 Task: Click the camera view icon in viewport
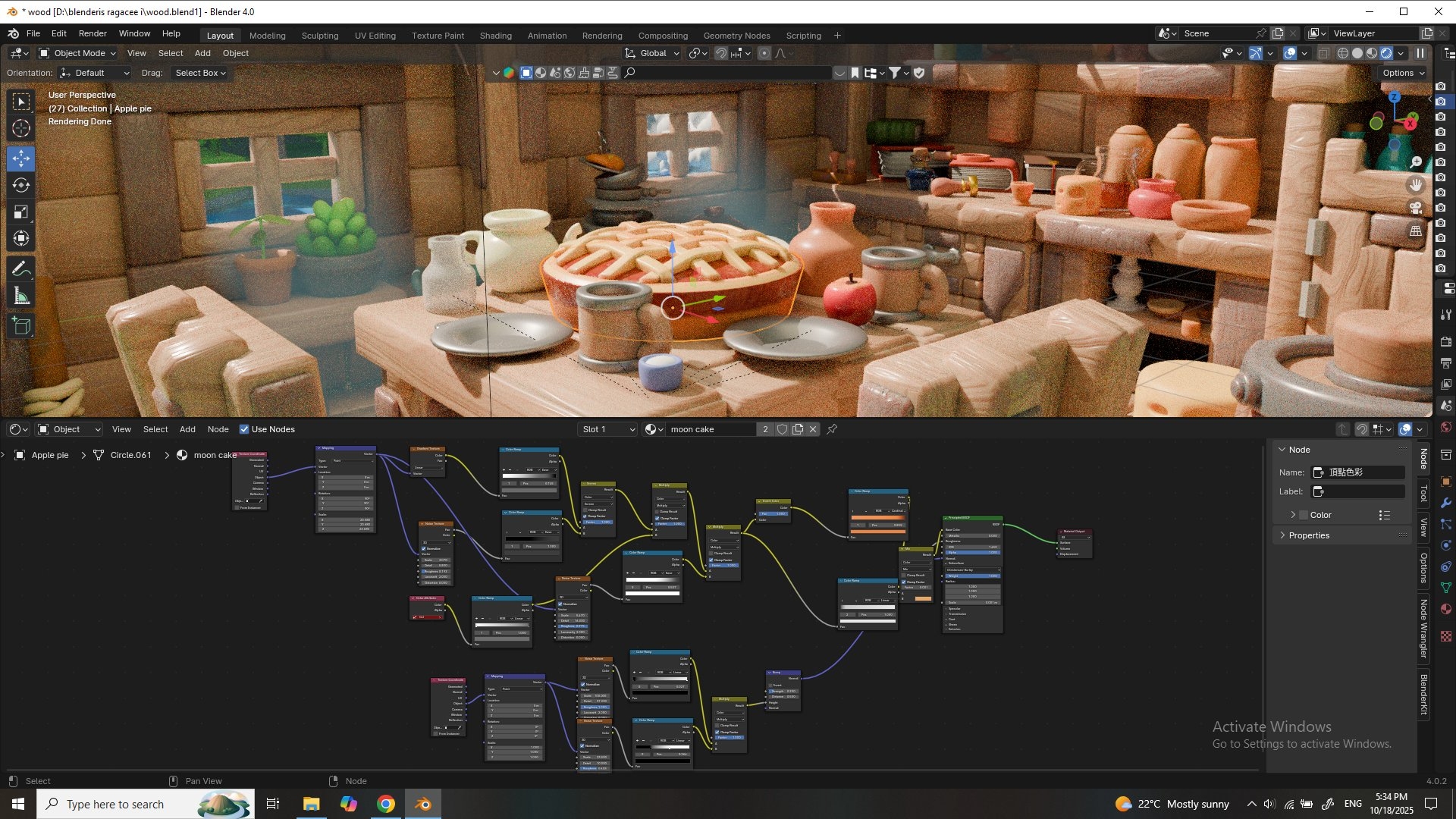1416,208
